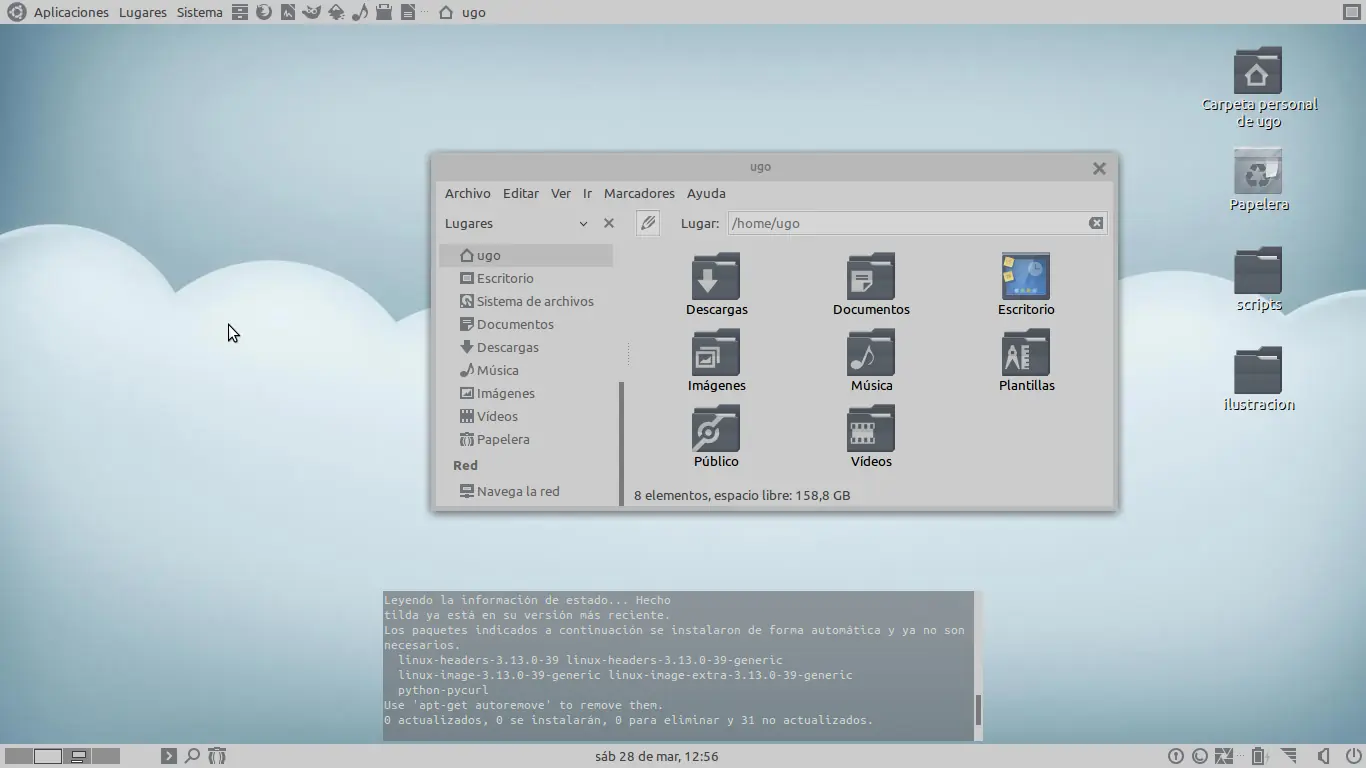Open the magnifying glass search in bottom panel
This screenshot has width=1366, height=768.
(193, 756)
